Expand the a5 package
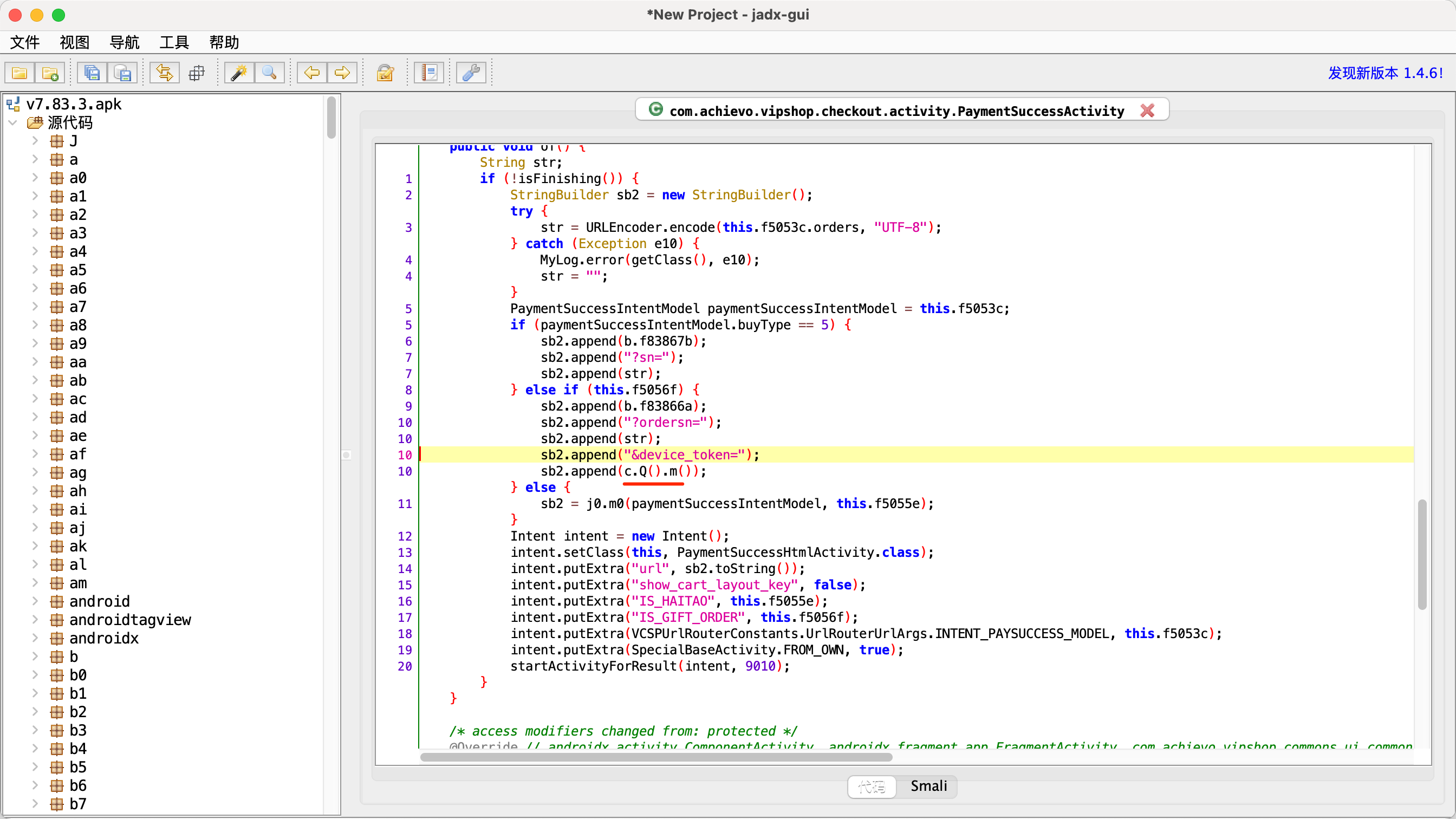The width and height of the screenshot is (1456, 819). 35,270
